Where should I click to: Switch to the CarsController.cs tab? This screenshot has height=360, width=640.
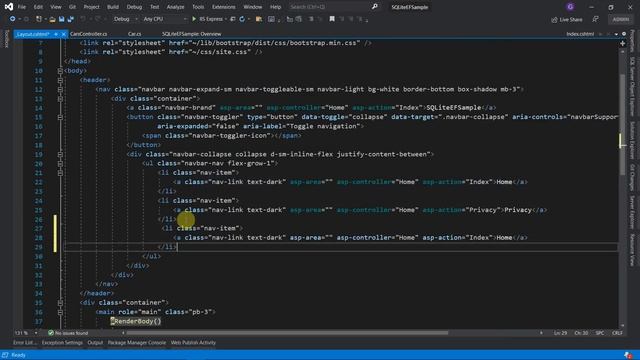click(89, 34)
